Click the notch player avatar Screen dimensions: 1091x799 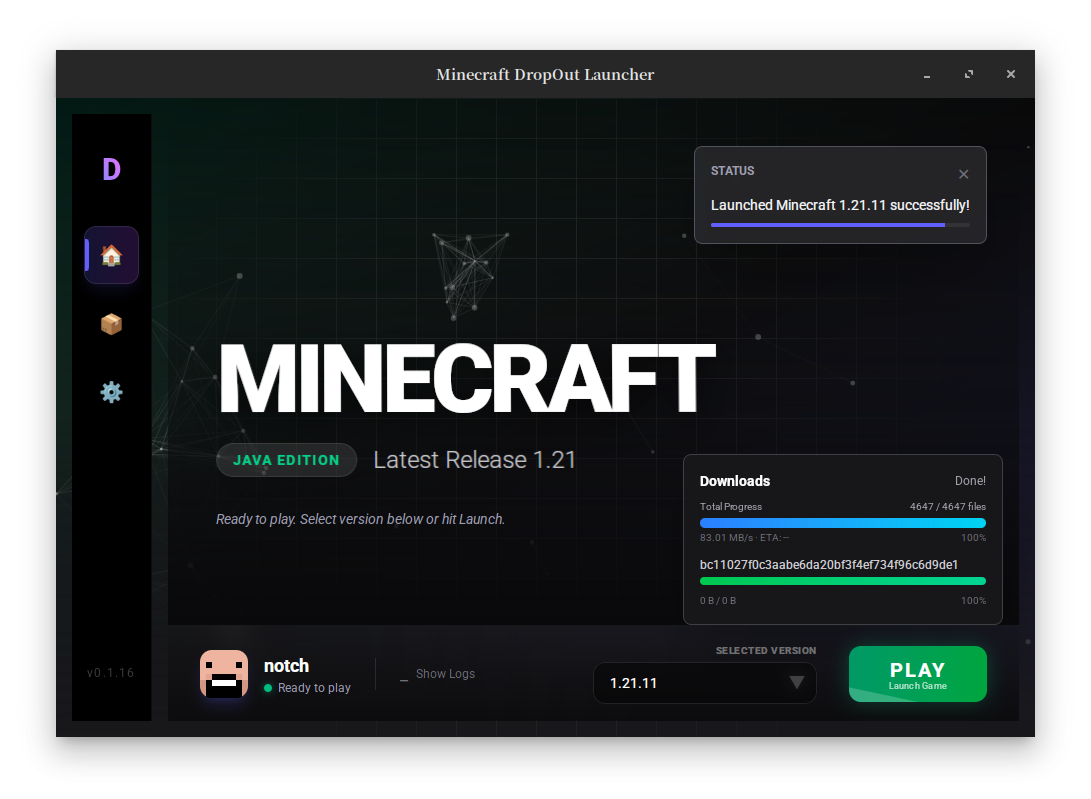pyautogui.click(x=224, y=674)
